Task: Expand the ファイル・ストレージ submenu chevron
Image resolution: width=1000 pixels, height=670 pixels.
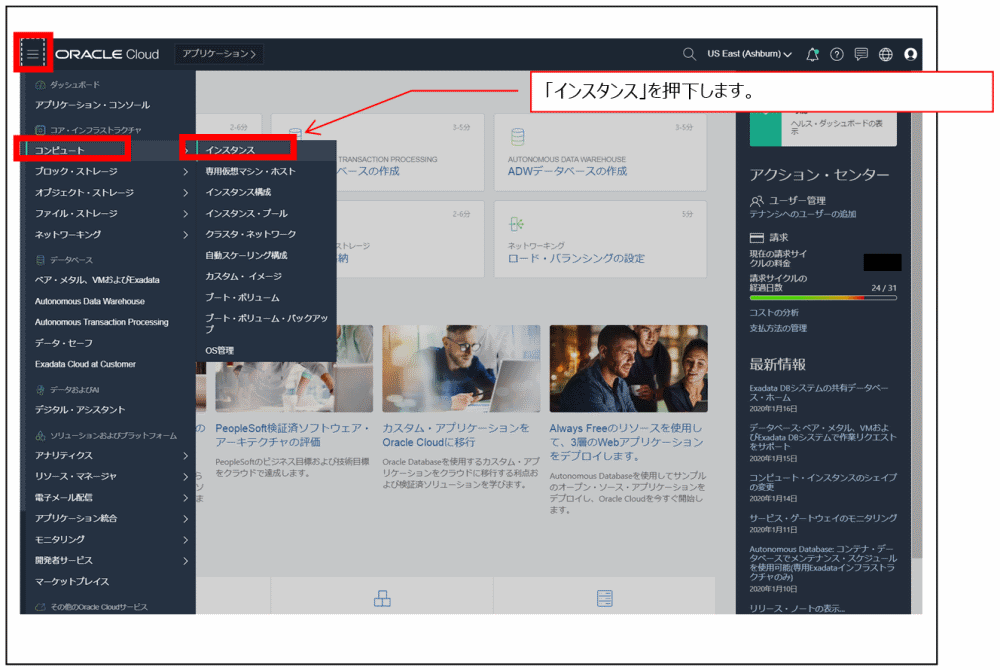Action: [x=185, y=214]
